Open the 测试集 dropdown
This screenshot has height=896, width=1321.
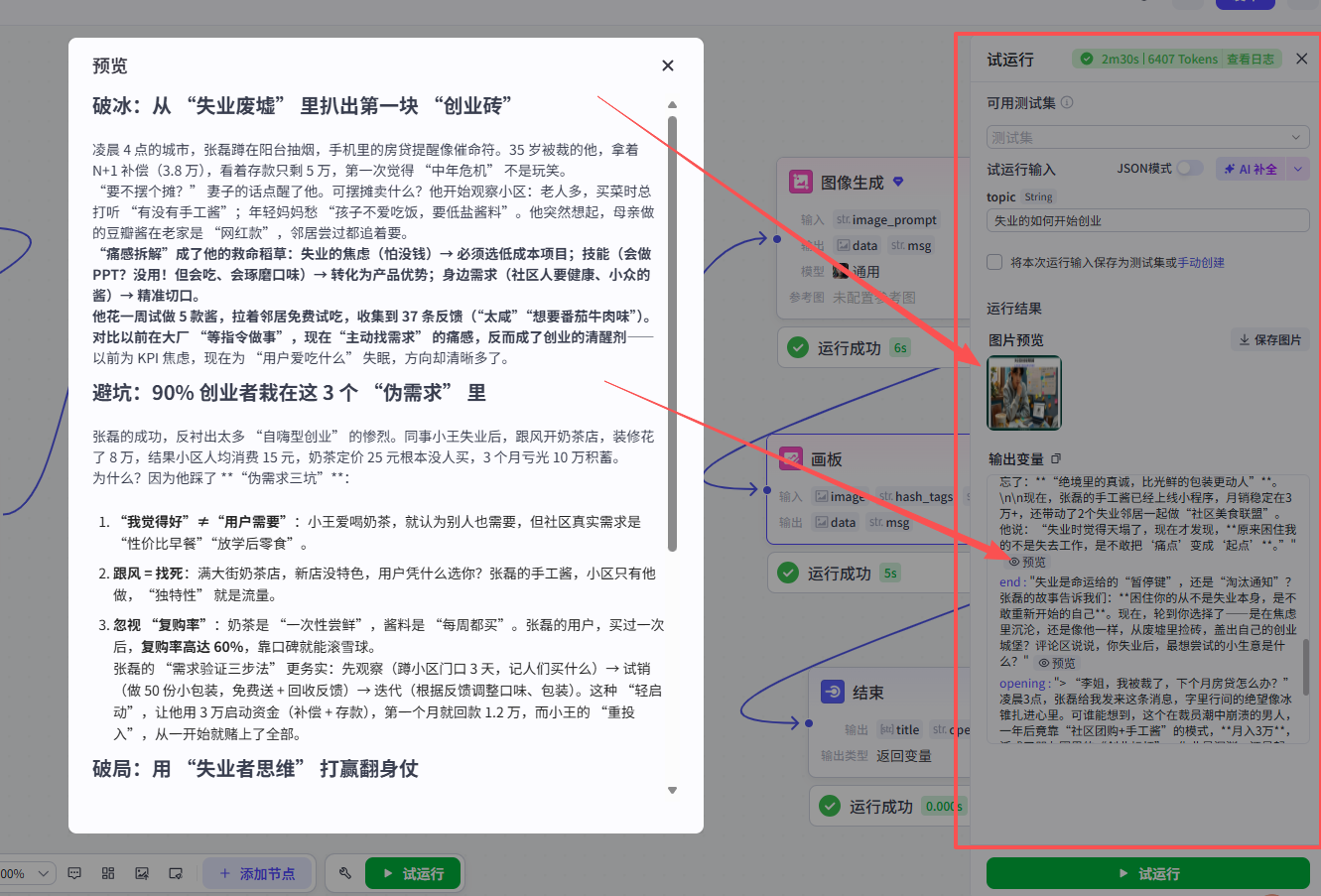tap(1148, 137)
